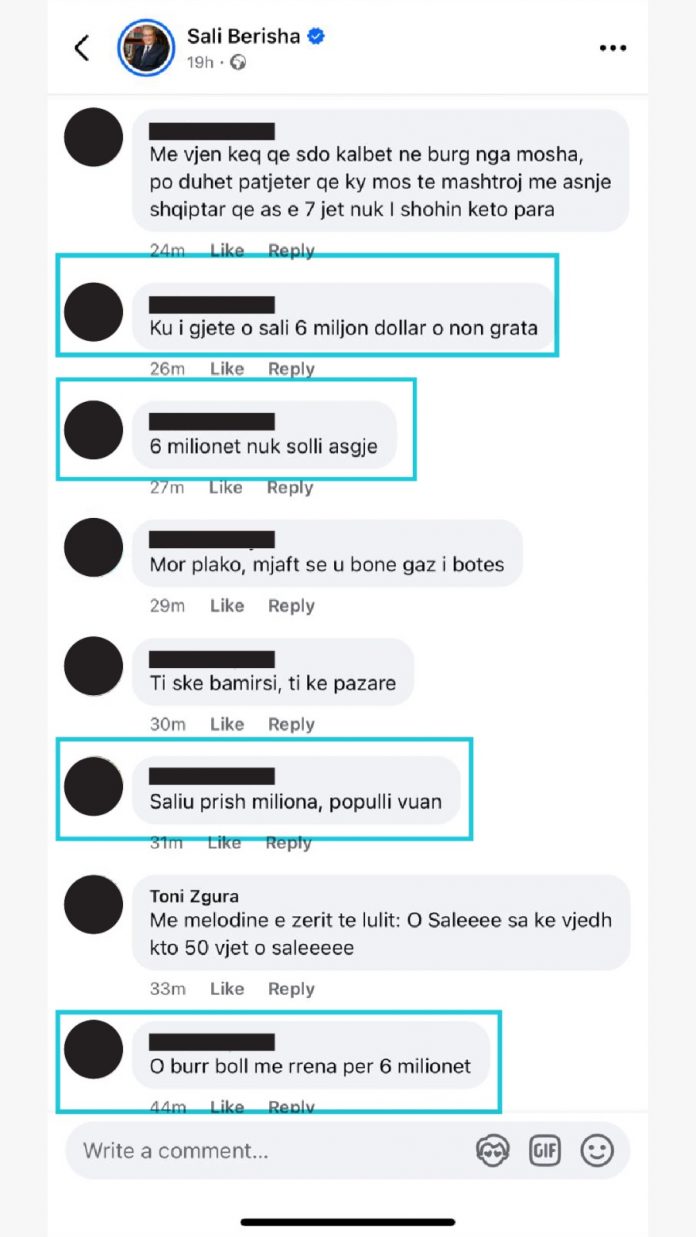Click avatar beside 'Saliu prish miliona' comment
The height and width of the screenshot is (1237, 696).
pos(93,786)
